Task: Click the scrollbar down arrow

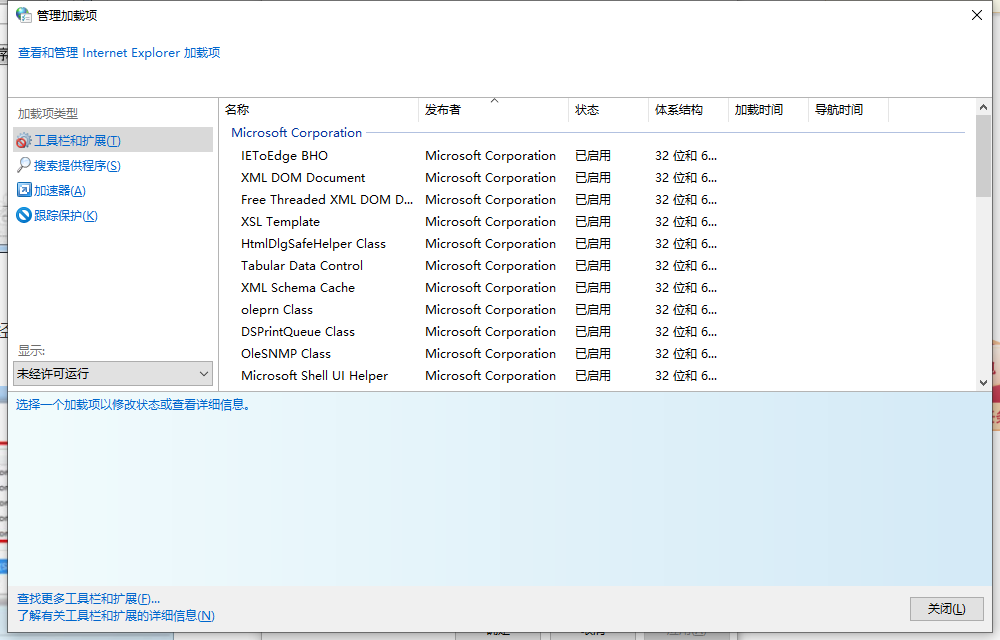Action: [x=984, y=383]
